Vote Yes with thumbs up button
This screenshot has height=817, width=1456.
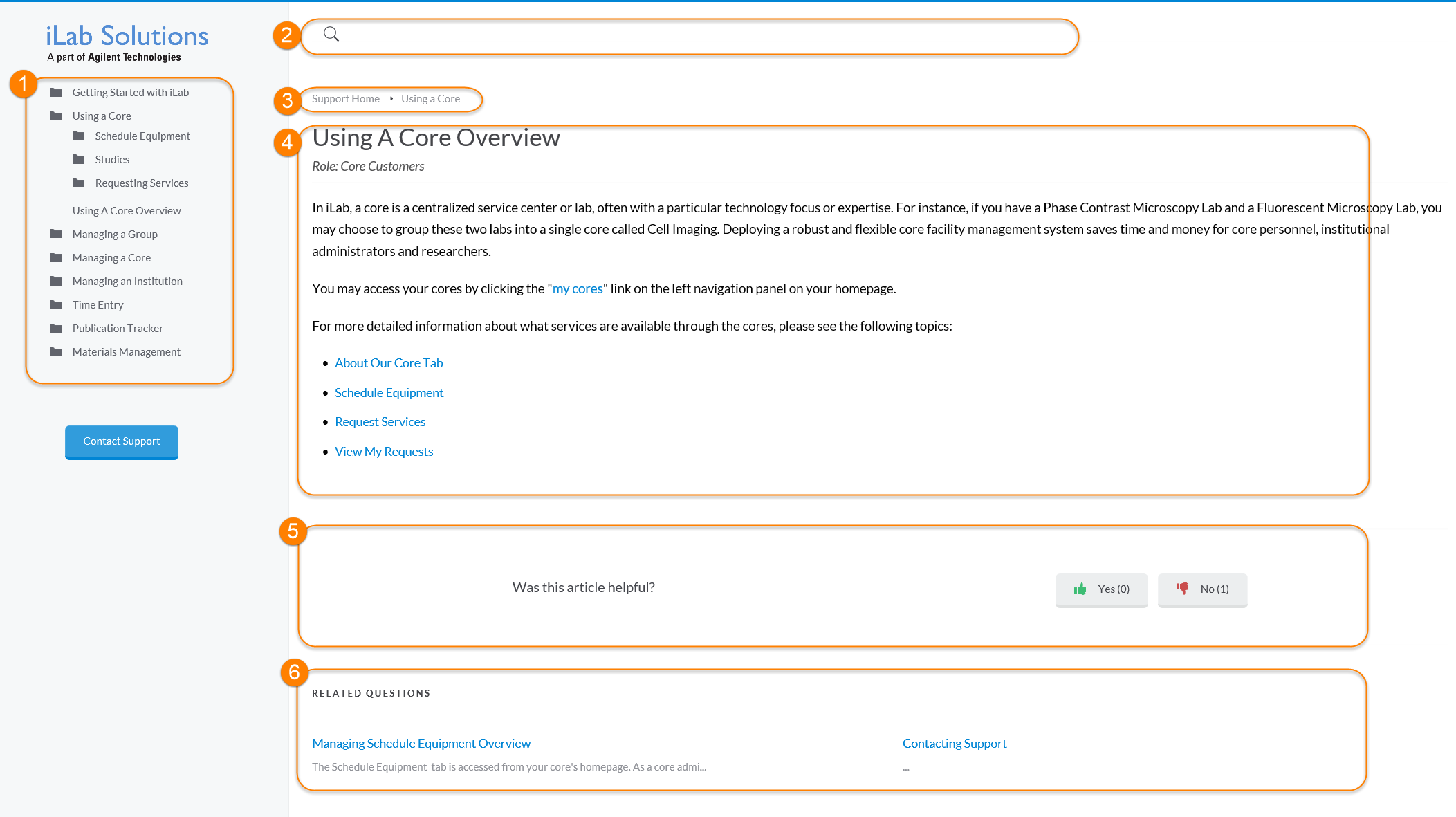pyautogui.click(x=1101, y=589)
